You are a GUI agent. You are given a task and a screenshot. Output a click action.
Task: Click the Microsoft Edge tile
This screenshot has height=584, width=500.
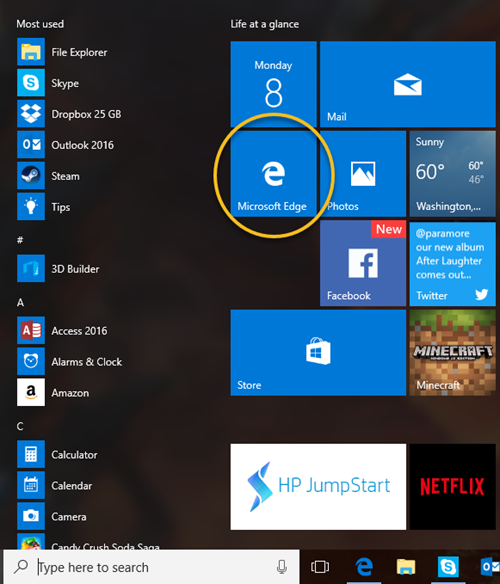[273, 174]
